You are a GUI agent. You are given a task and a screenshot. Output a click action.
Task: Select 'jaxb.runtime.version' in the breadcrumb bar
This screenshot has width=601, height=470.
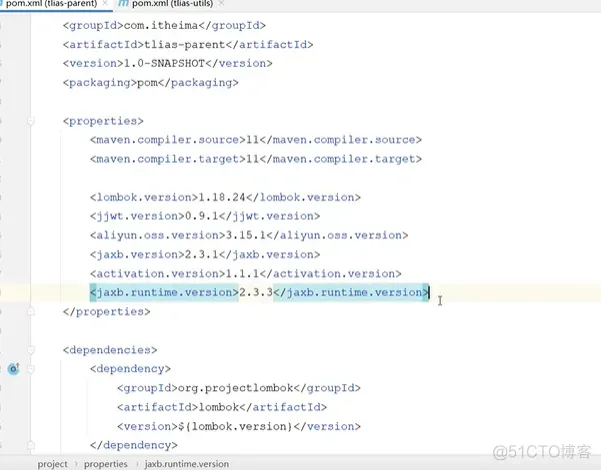[x=187, y=464]
